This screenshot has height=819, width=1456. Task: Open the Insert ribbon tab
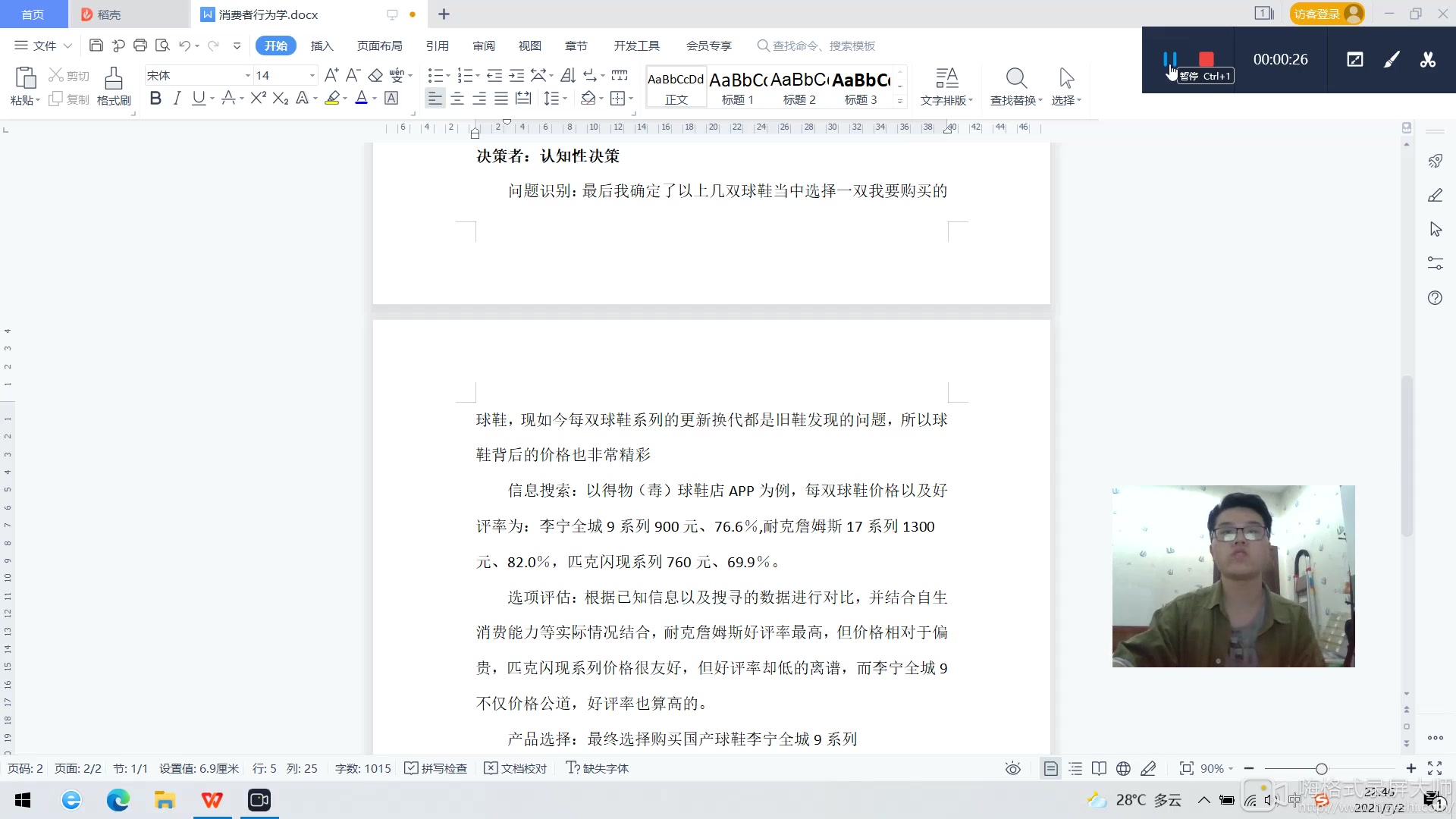(x=322, y=45)
